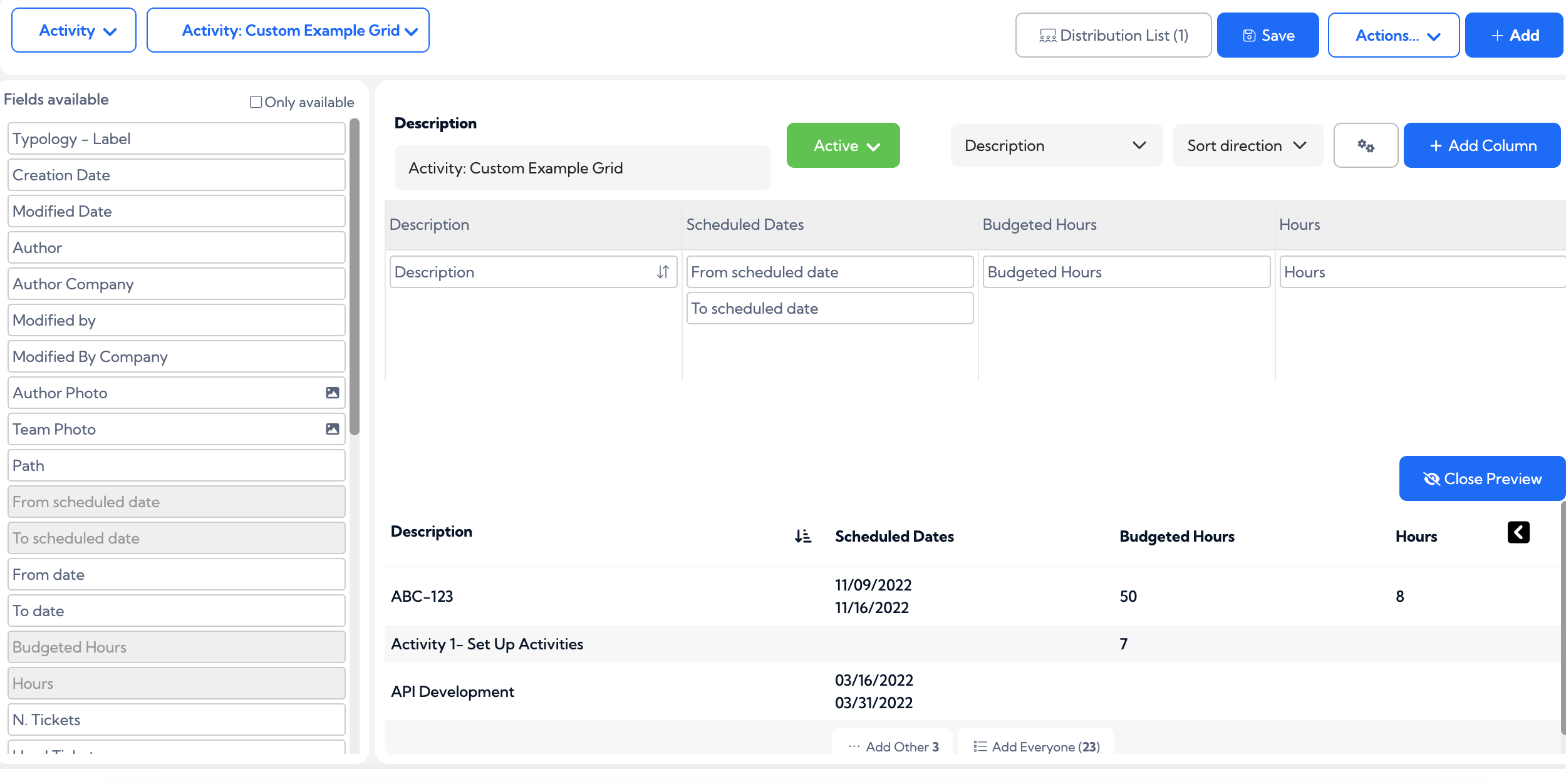
Task: Open the Activity menu
Action: point(73,29)
